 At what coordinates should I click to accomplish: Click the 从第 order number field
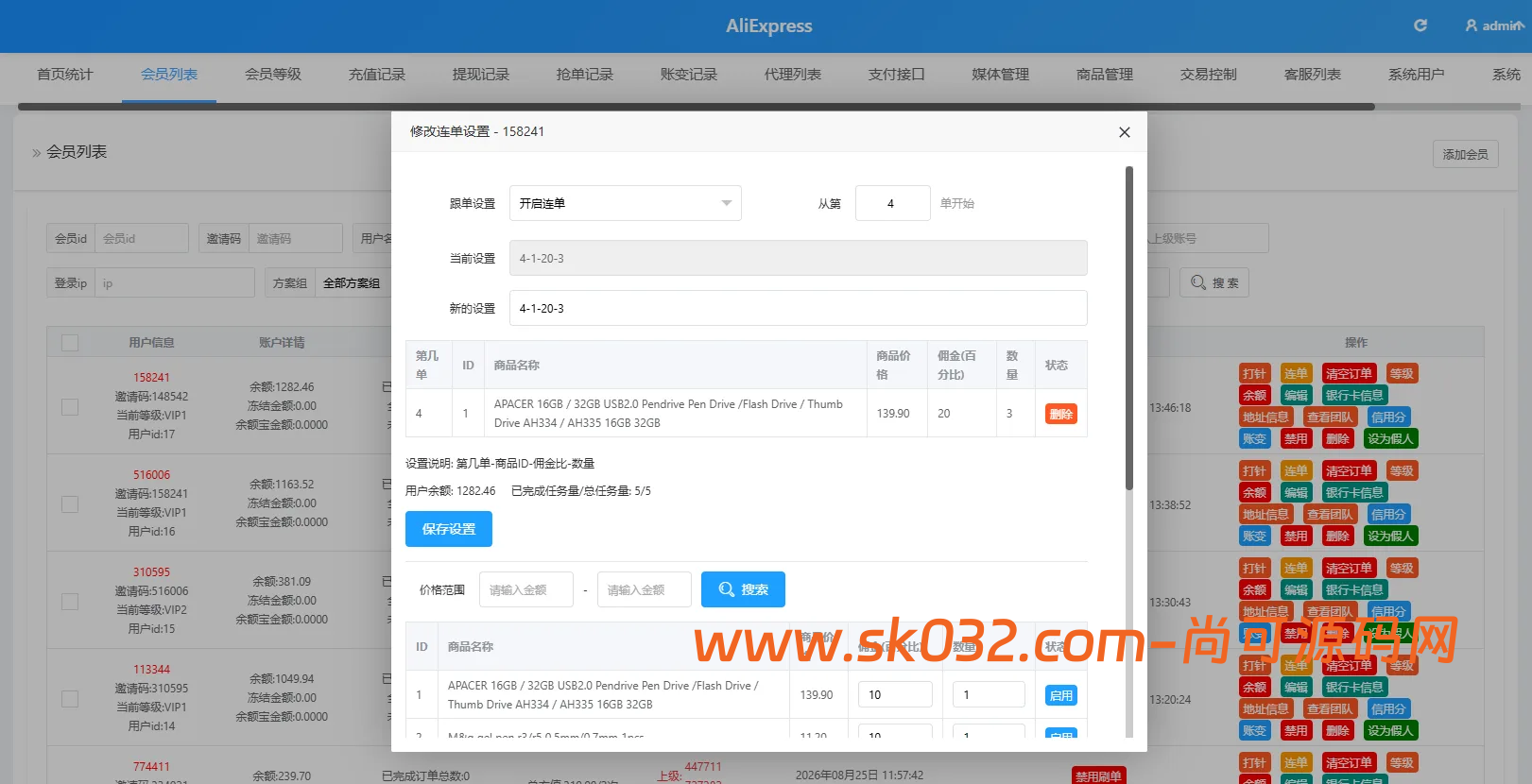892,203
